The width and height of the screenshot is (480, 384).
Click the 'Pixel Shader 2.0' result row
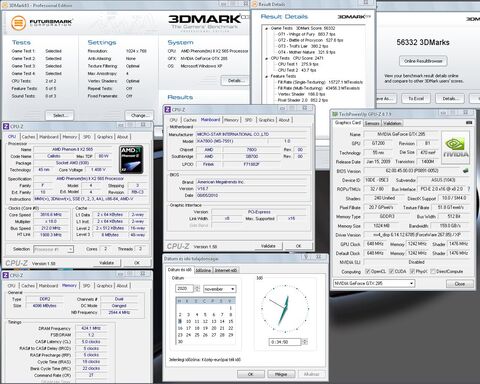tap(303, 100)
